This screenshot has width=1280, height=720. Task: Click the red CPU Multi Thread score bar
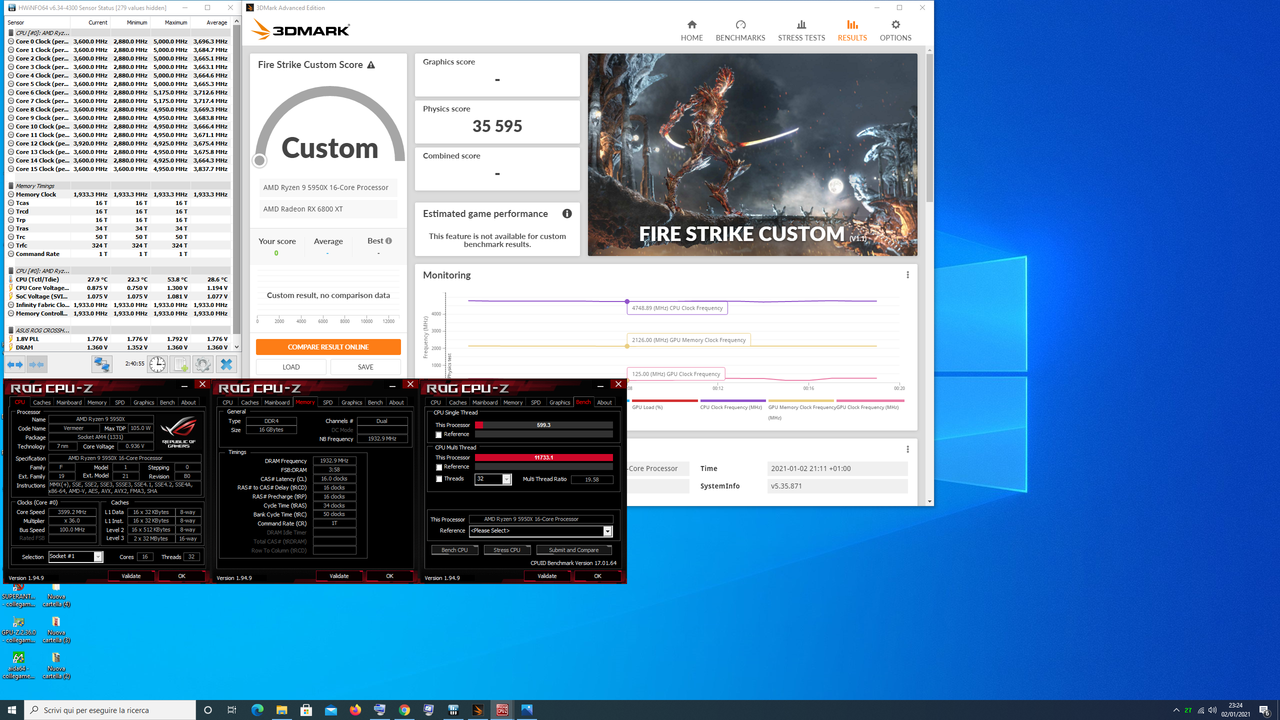click(543, 457)
